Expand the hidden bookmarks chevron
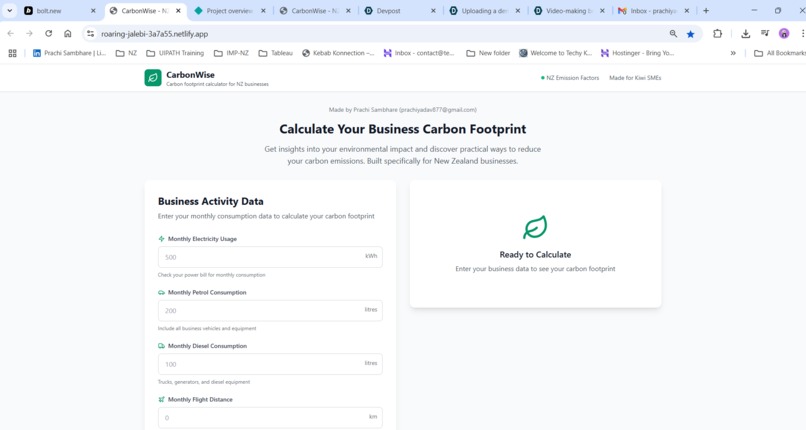This screenshot has width=806, height=430. pos(733,53)
